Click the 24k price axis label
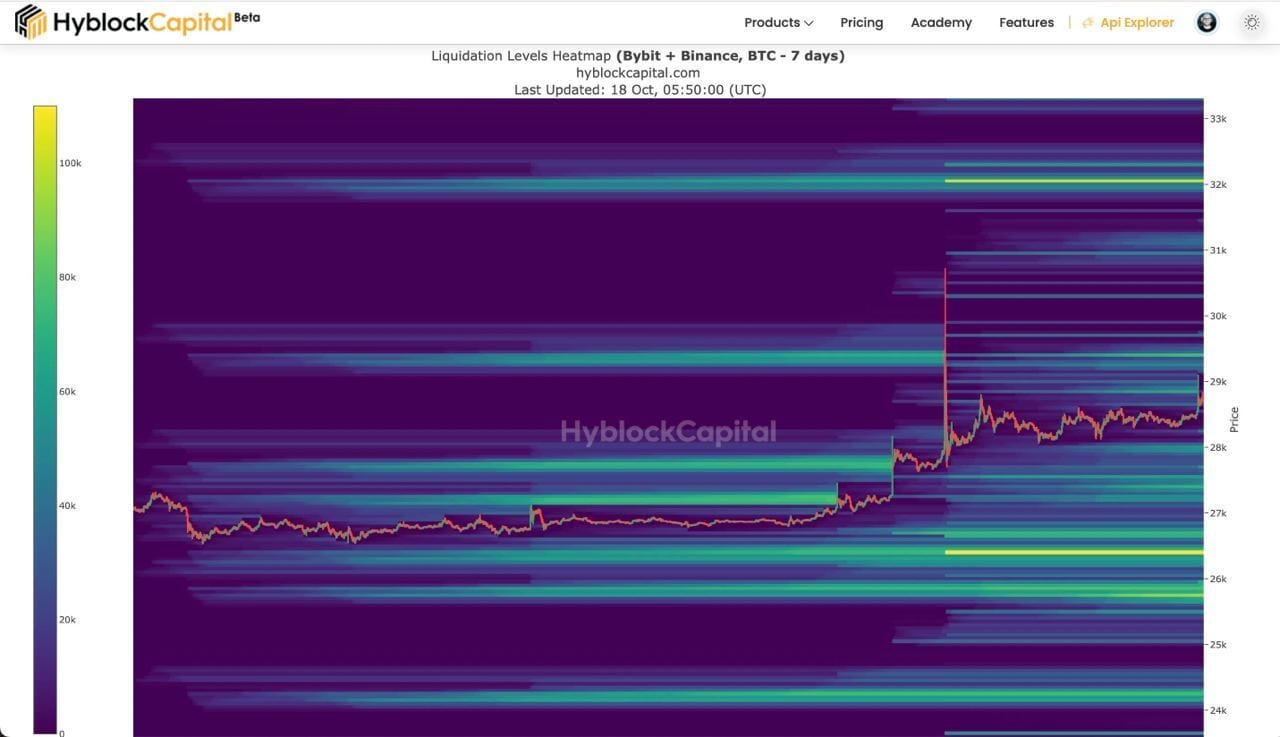1280x737 pixels. [1218, 711]
